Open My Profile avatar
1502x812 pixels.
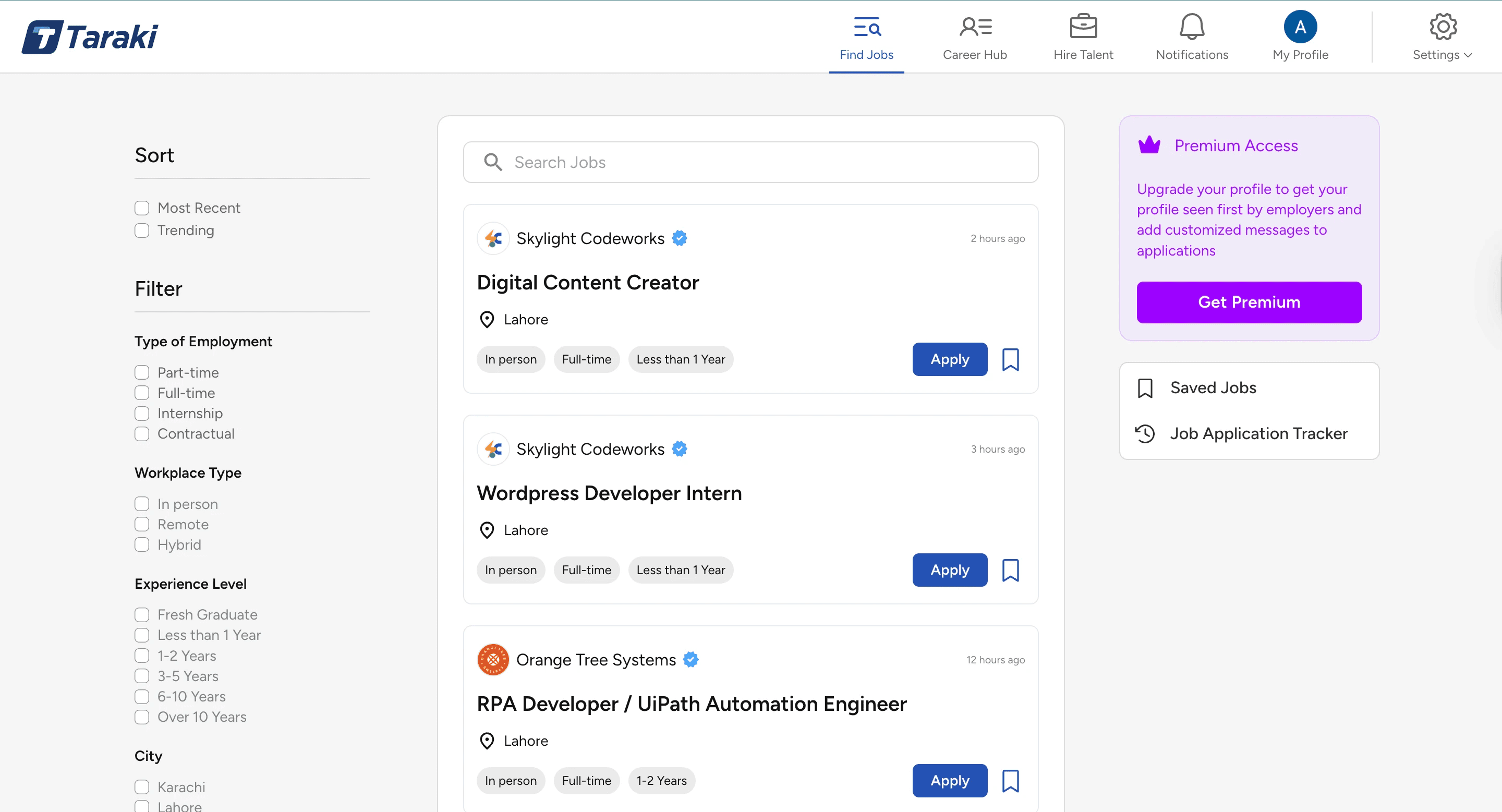(1300, 26)
